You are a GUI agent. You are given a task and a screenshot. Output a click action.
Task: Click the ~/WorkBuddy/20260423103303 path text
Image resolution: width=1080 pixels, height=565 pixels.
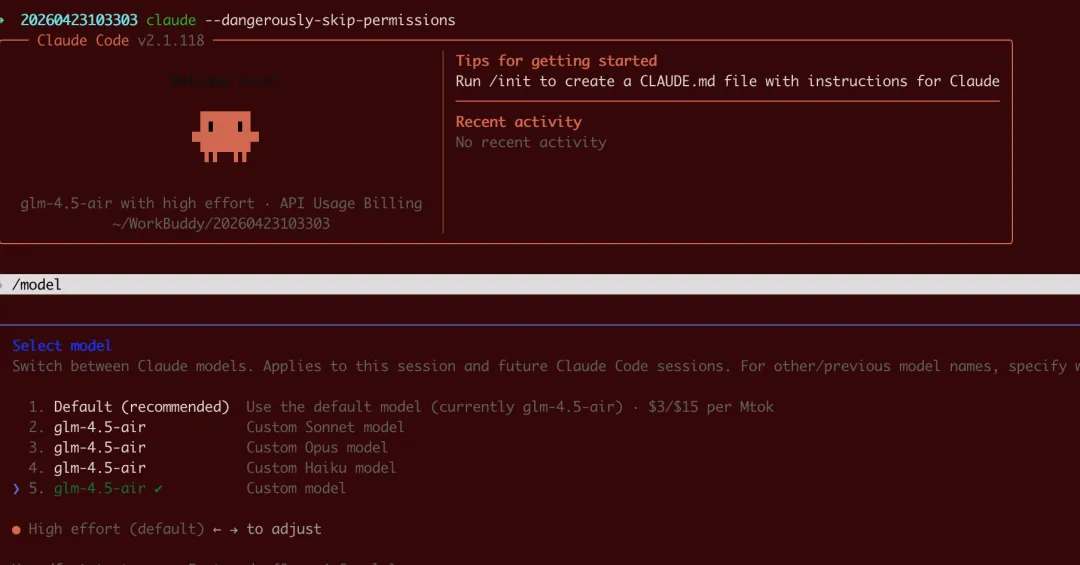221,224
